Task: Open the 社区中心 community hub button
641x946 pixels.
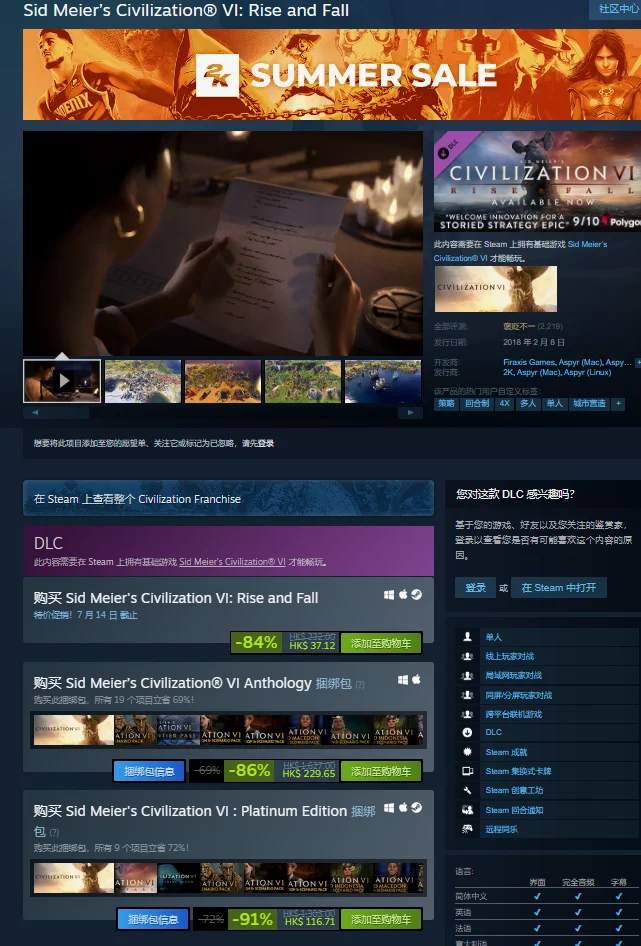Action: (x=617, y=8)
